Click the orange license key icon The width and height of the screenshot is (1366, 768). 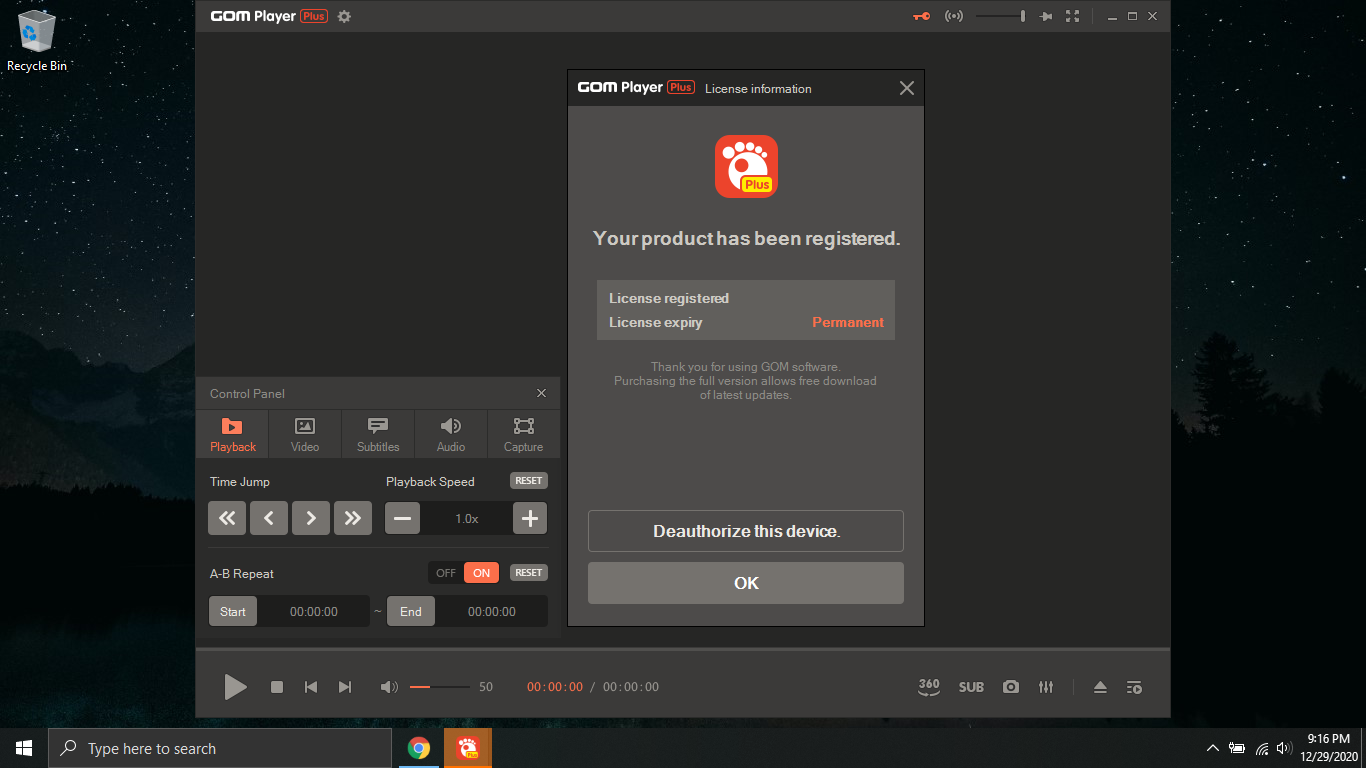(919, 16)
